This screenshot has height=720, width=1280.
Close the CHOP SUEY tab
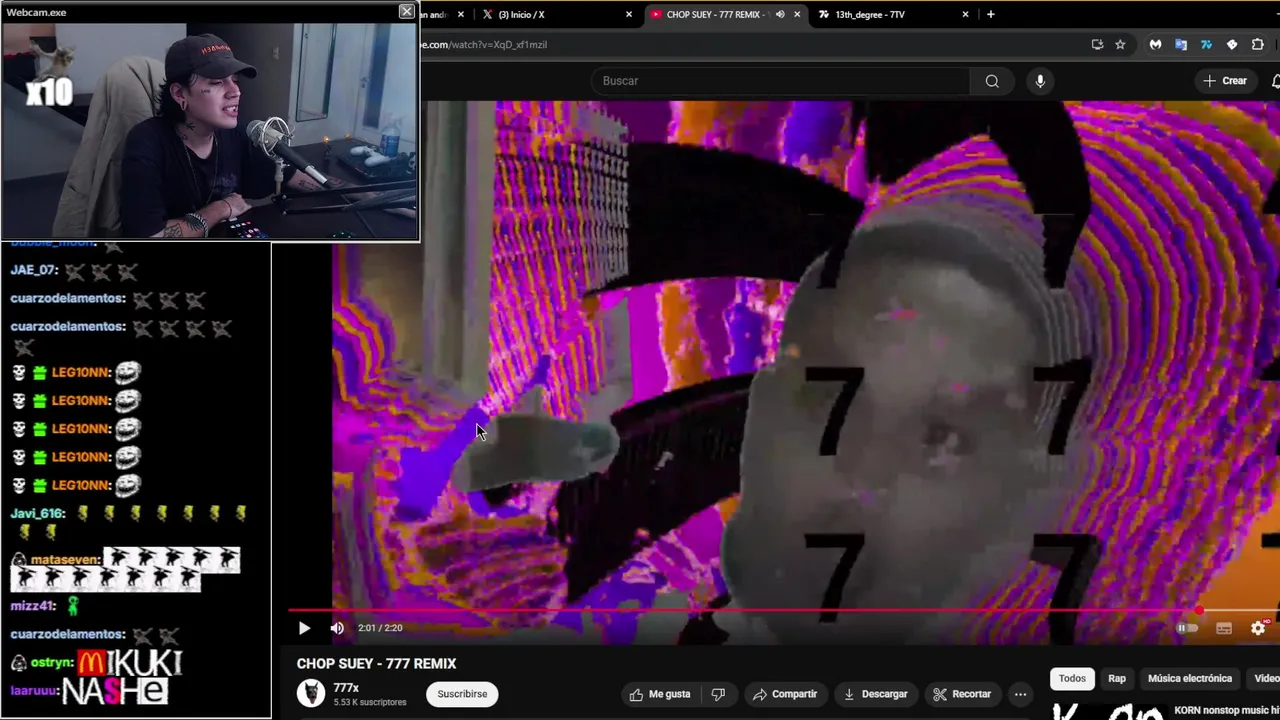point(798,14)
